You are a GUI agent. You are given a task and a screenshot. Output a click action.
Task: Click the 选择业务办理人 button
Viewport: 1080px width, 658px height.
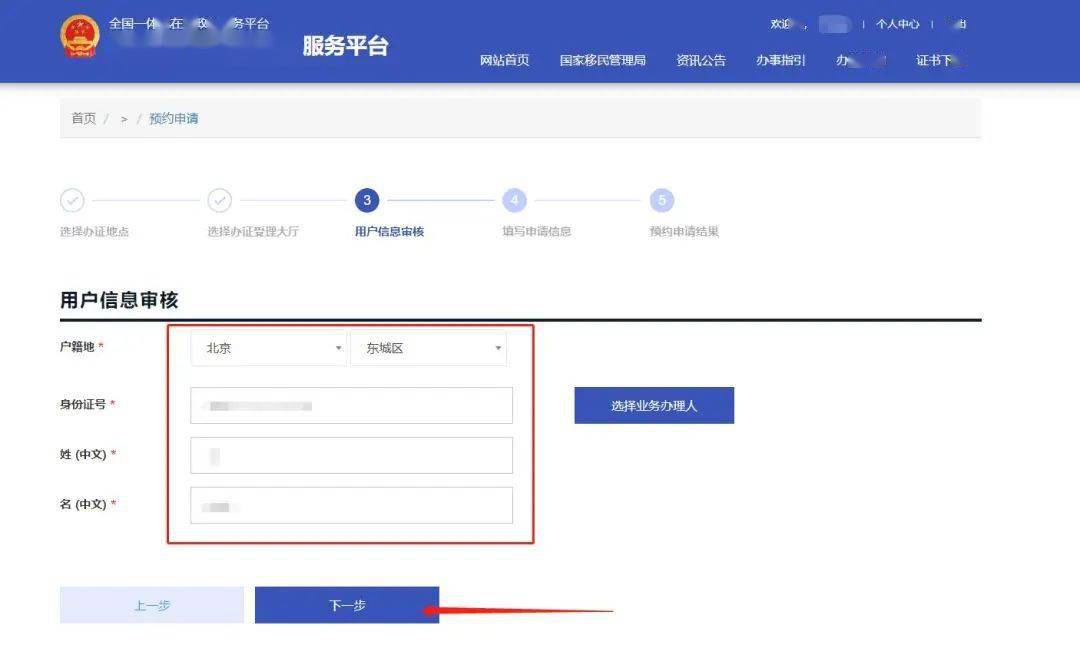click(x=654, y=405)
